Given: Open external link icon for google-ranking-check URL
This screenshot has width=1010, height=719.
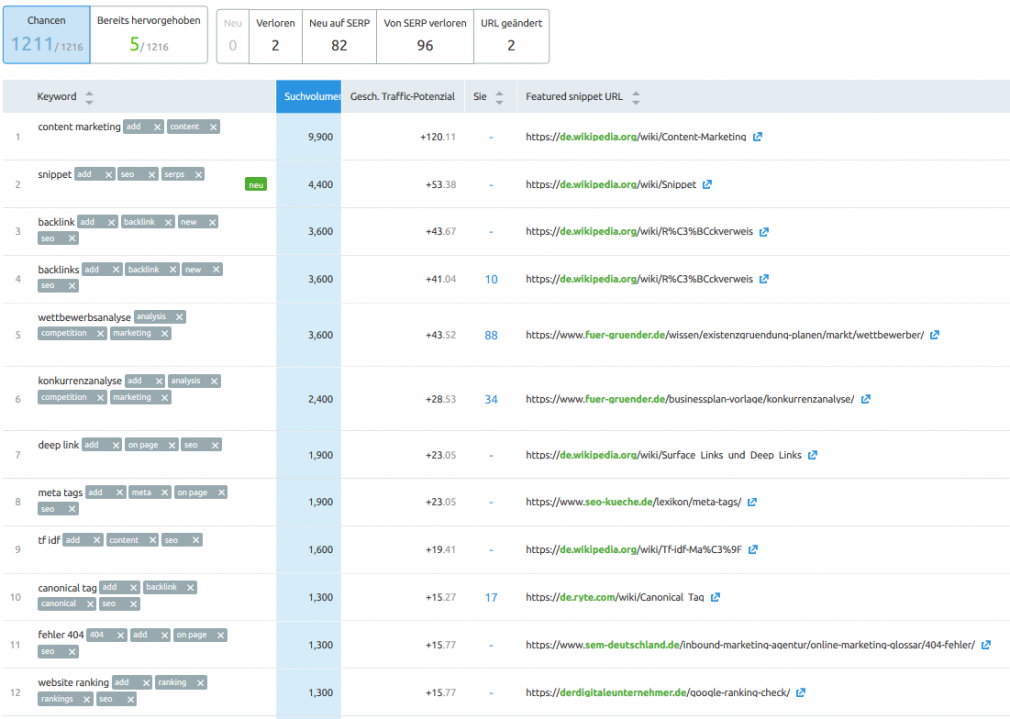Looking at the screenshot, I should coord(801,693).
